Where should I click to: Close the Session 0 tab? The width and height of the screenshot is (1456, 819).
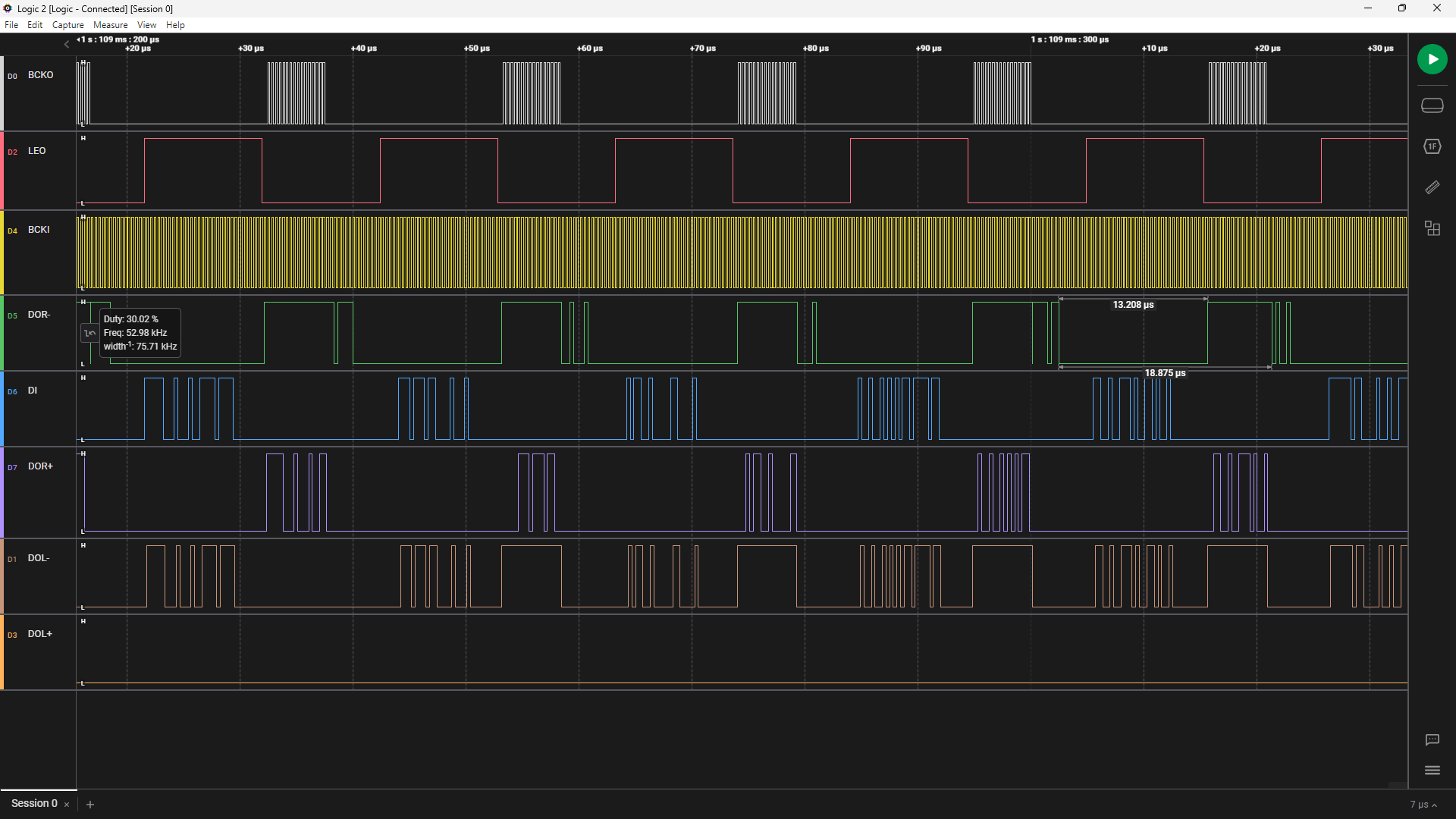67,805
